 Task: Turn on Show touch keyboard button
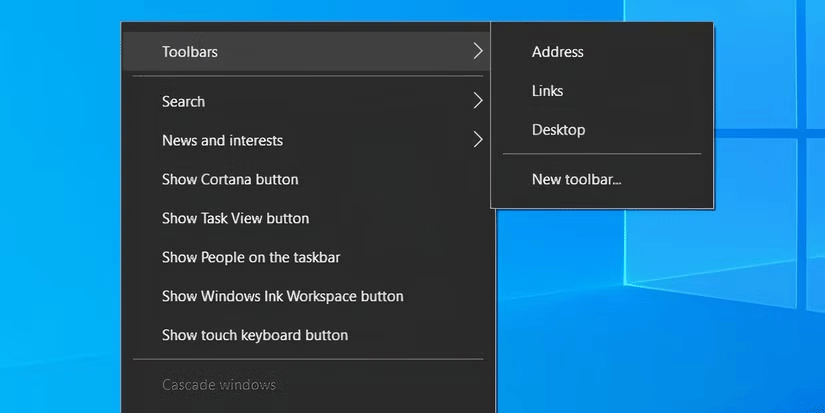(x=255, y=335)
